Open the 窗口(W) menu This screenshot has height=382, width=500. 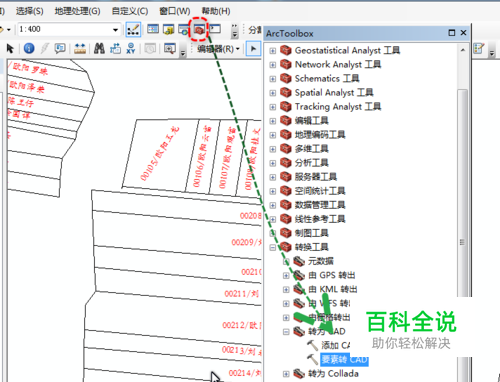click(174, 11)
